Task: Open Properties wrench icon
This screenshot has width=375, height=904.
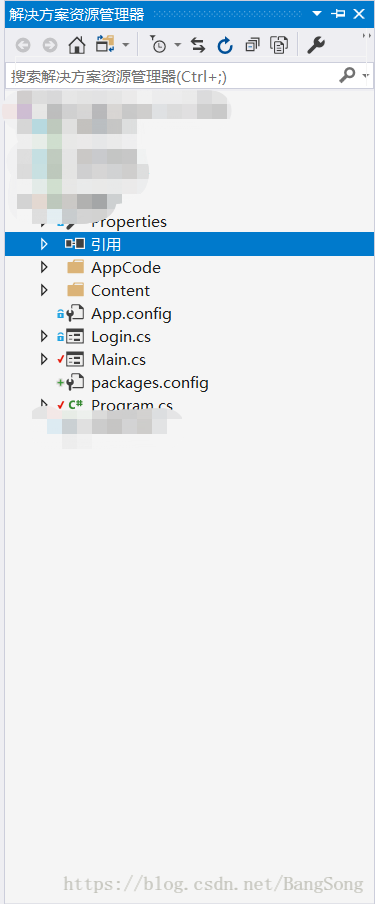Action: point(316,45)
